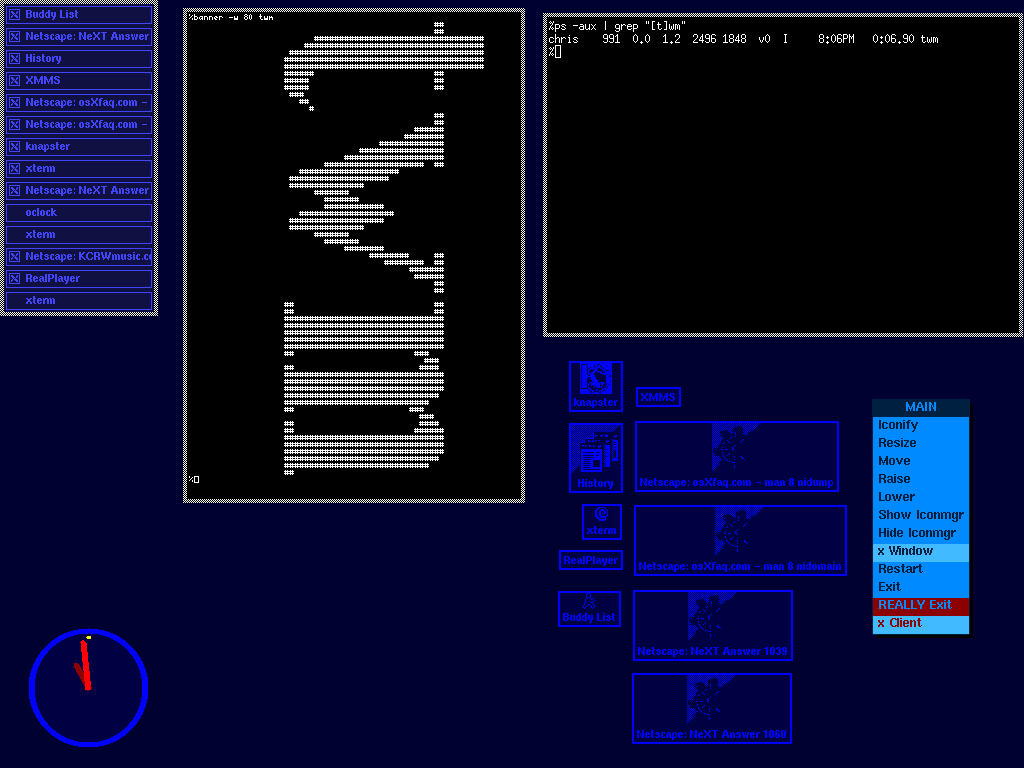Choose Restart from the MAIN menu
The width and height of the screenshot is (1024, 768).
point(921,569)
